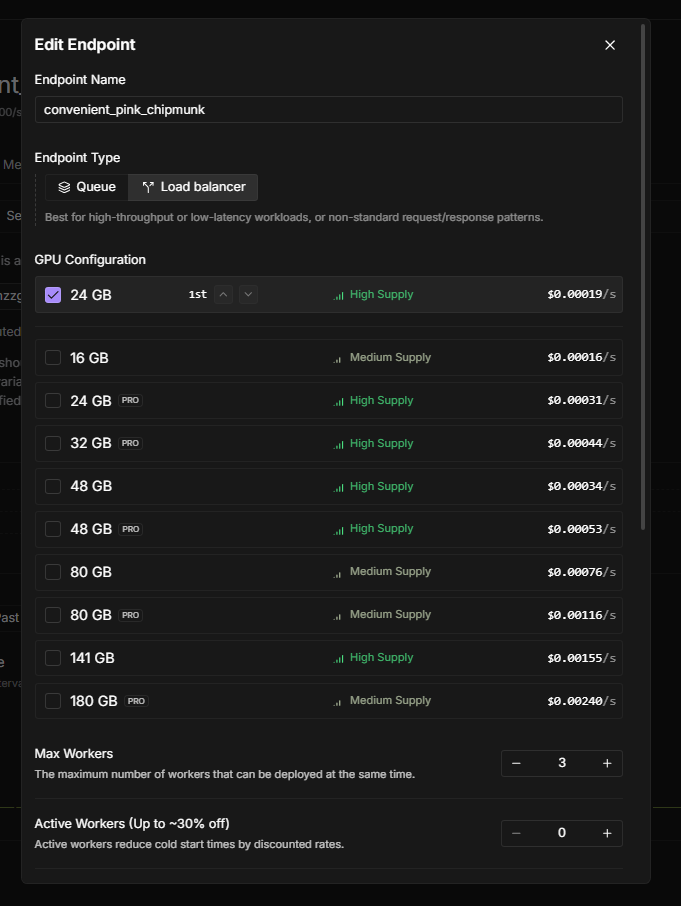Viewport: 681px width, 906px height.
Task: Move 24 GB priority down with arrow
Action: coord(249,294)
